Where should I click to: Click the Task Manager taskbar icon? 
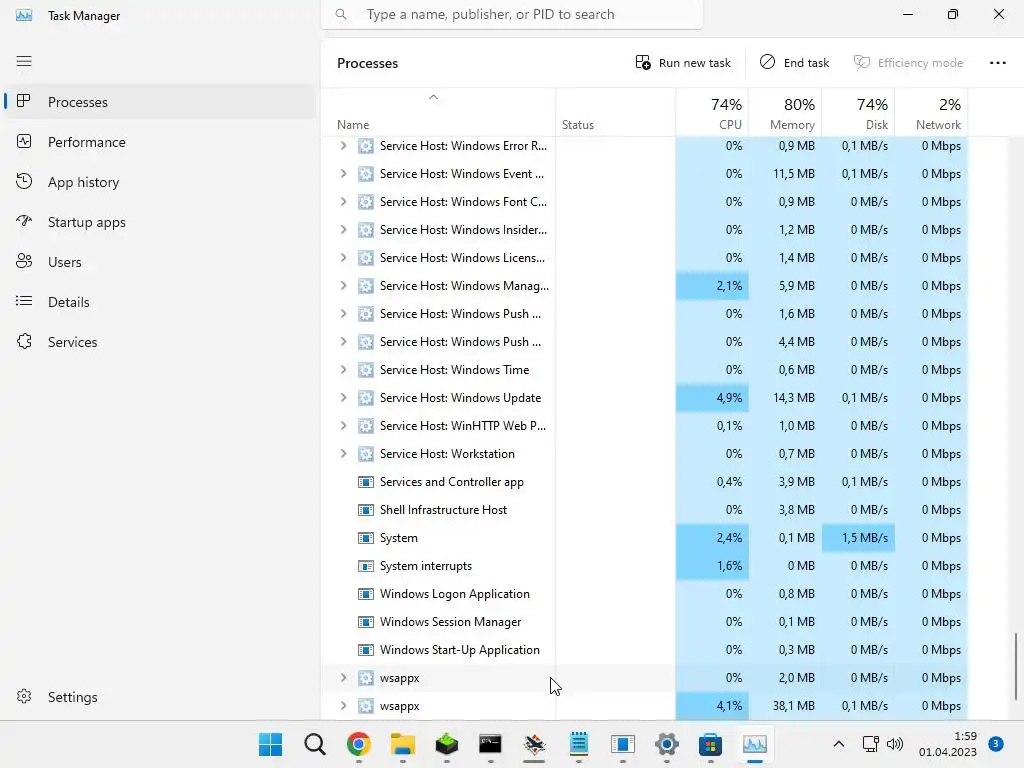tap(755, 744)
